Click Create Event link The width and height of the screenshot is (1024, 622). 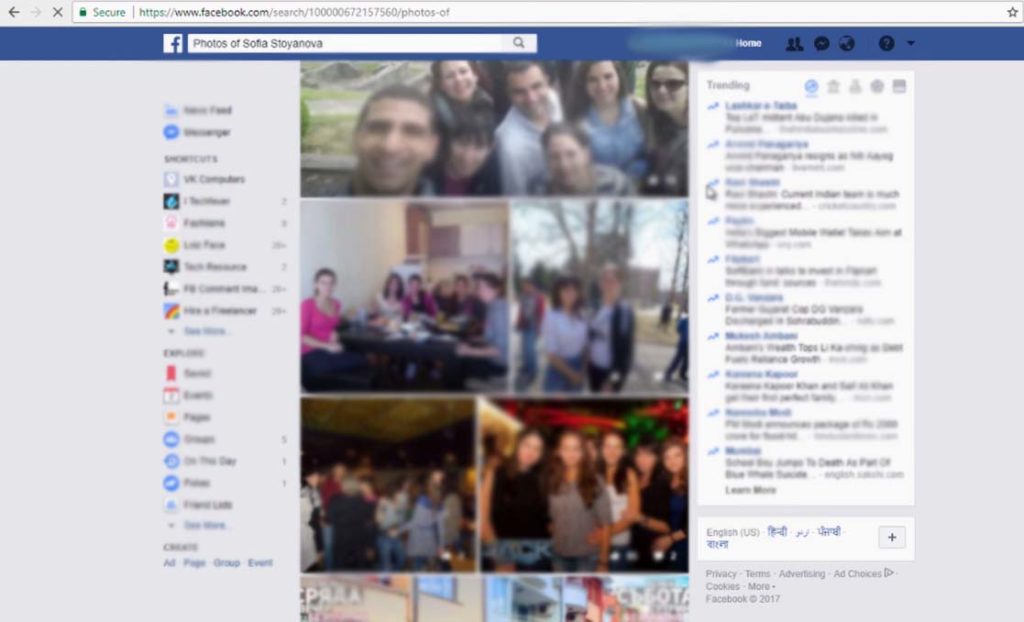[x=260, y=563]
